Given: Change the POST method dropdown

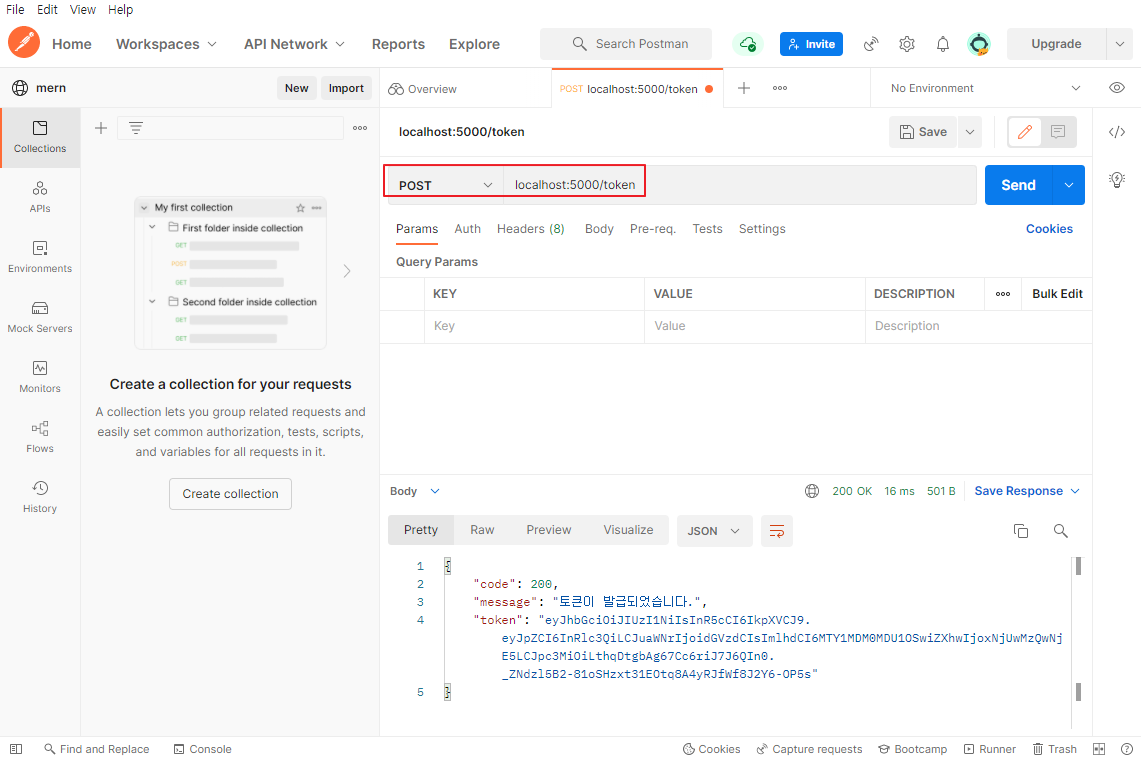Looking at the screenshot, I should point(445,185).
